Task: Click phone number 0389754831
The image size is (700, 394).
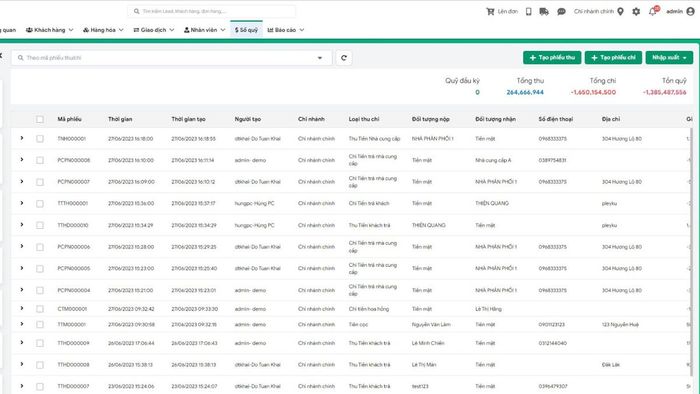Action: pyautogui.click(x=552, y=160)
